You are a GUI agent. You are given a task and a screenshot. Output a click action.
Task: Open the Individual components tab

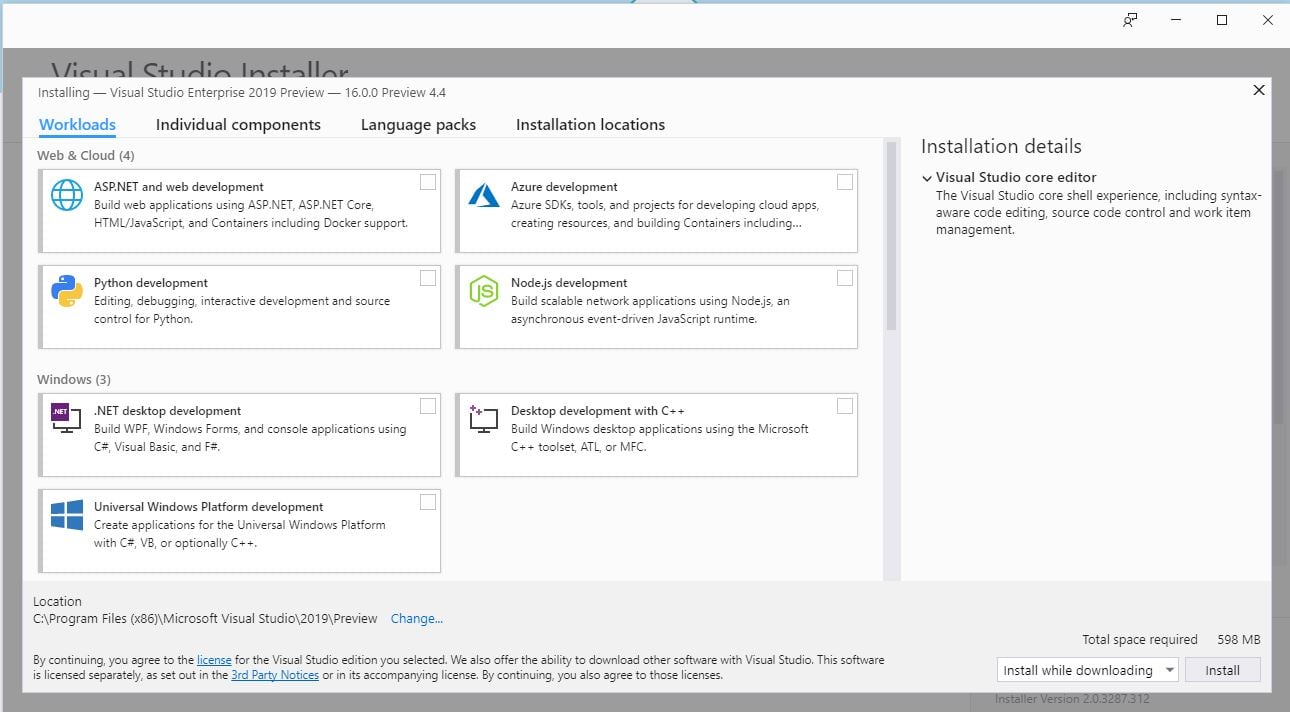[x=238, y=125]
